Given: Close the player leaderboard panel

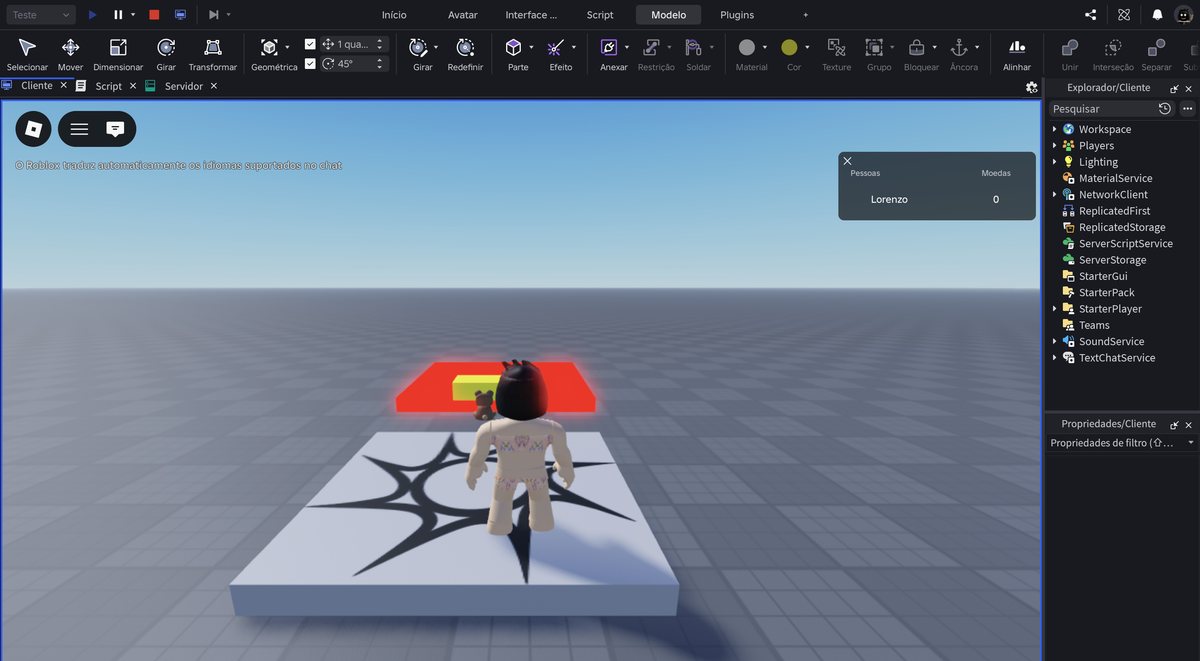Looking at the screenshot, I should 847,161.
